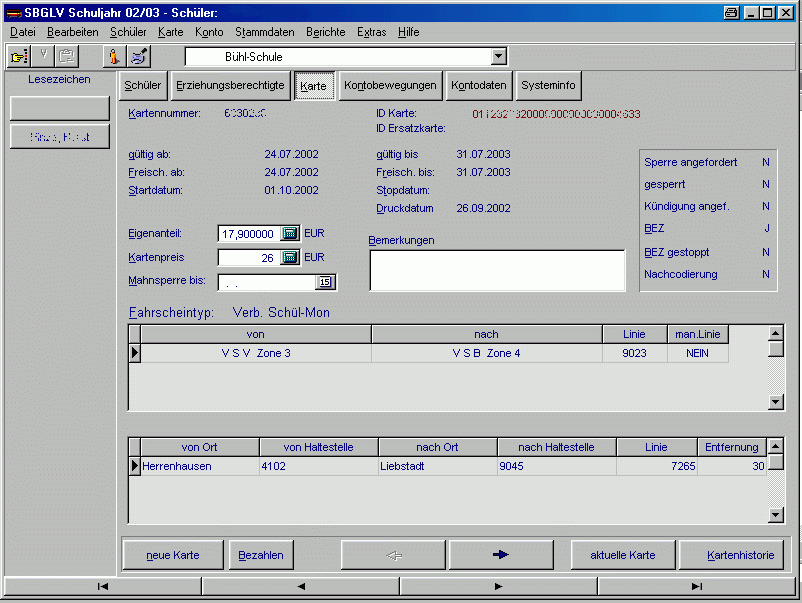
Task: Click the bowl and pen toolbar icon
Action: click(x=139, y=56)
